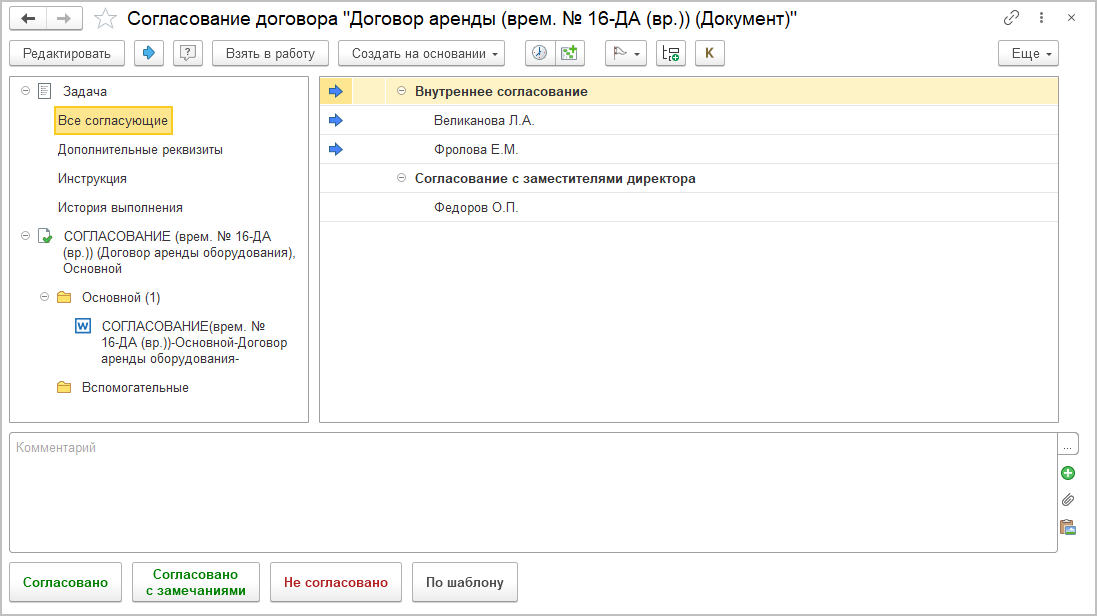The image size is (1097, 616).
Task: Click the green Согласовано button
Action: coord(65,582)
